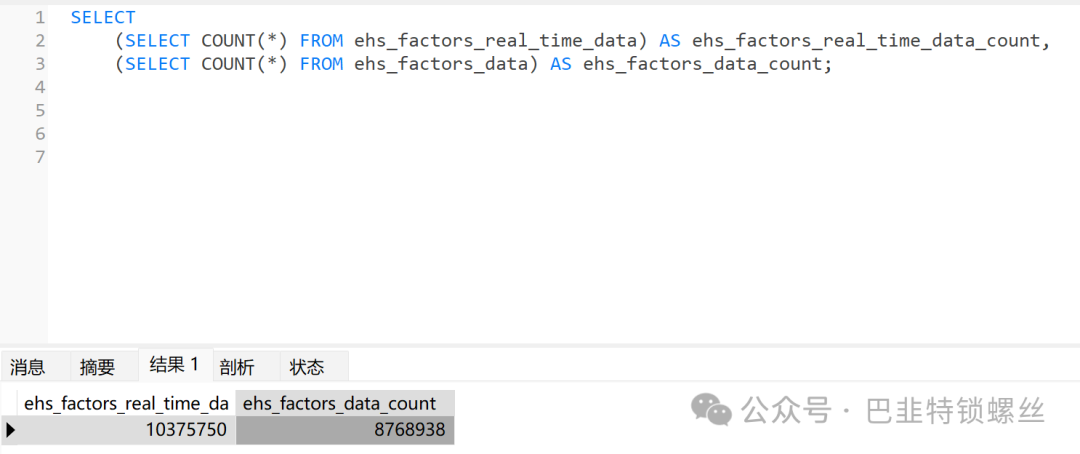Image resolution: width=1080 pixels, height=454 pixels.
Task: Place cursor on the top SELECT keyword
Action: click(103, 17)
